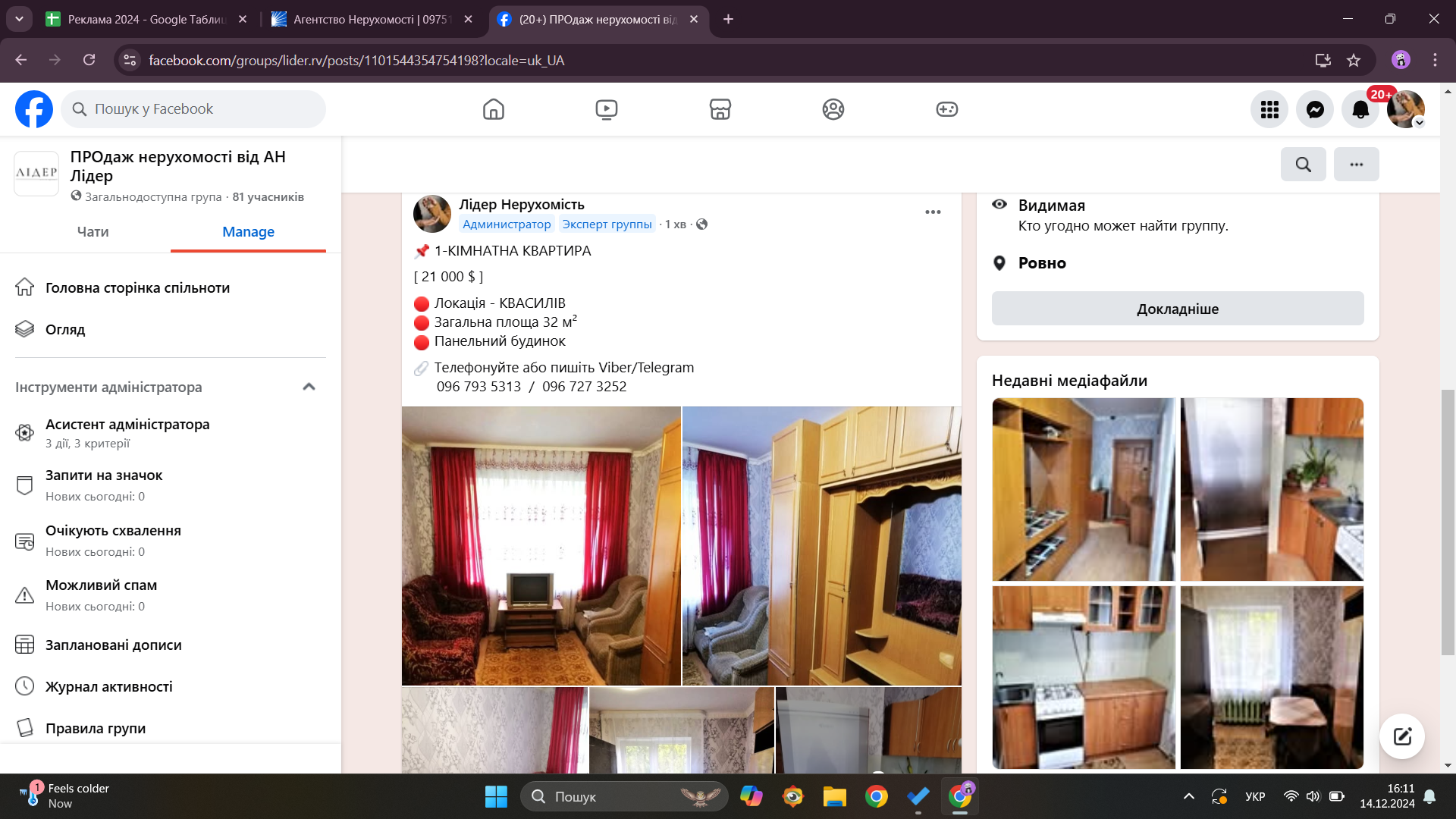Viewport: 1456px width, 819px height.
Task: Open Facebook Home feed icon
Action: [x=493, y=109]
